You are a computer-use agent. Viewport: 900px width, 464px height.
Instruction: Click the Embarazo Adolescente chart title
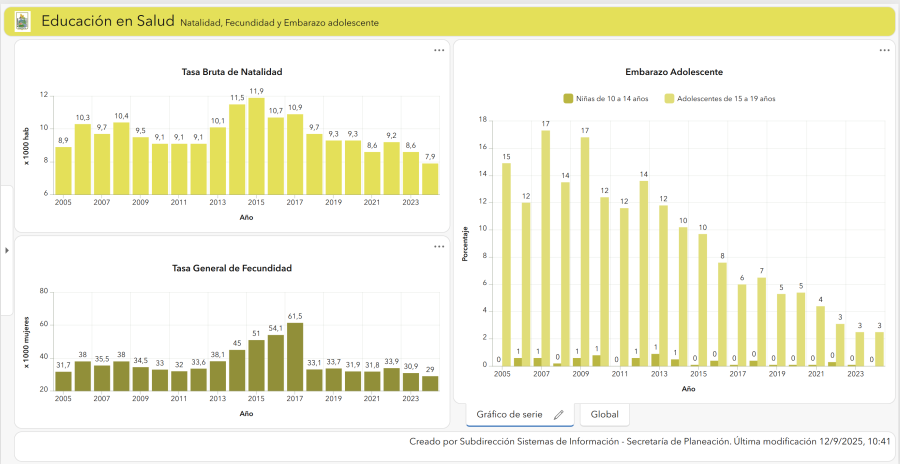674,72
